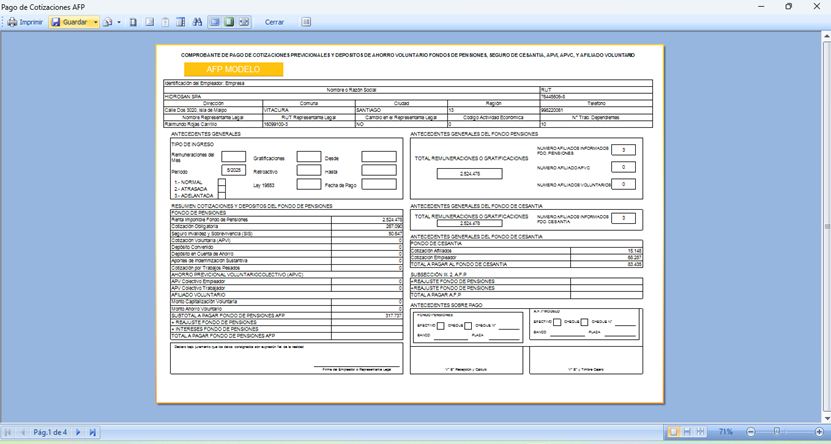
Task: Check the 2-ATRASADA box in Tipo de Ingreso
Action: click(221, 190)
